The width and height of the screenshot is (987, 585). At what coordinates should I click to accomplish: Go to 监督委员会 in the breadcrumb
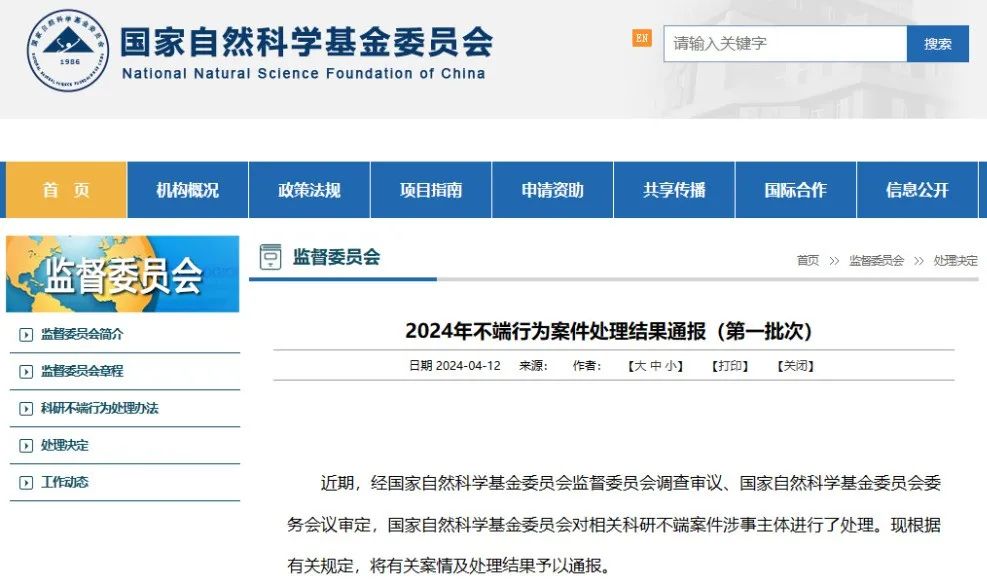click(876, 260)
